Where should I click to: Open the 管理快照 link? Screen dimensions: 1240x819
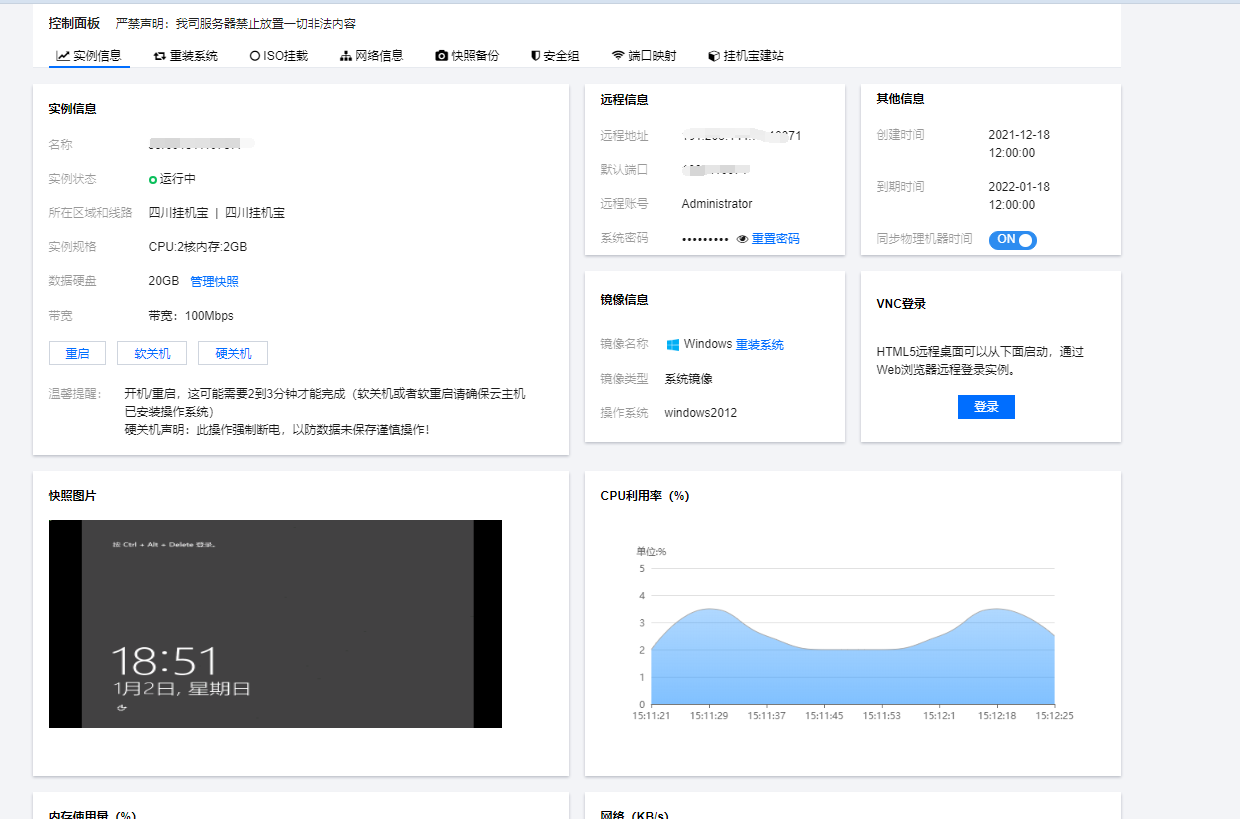214,281
